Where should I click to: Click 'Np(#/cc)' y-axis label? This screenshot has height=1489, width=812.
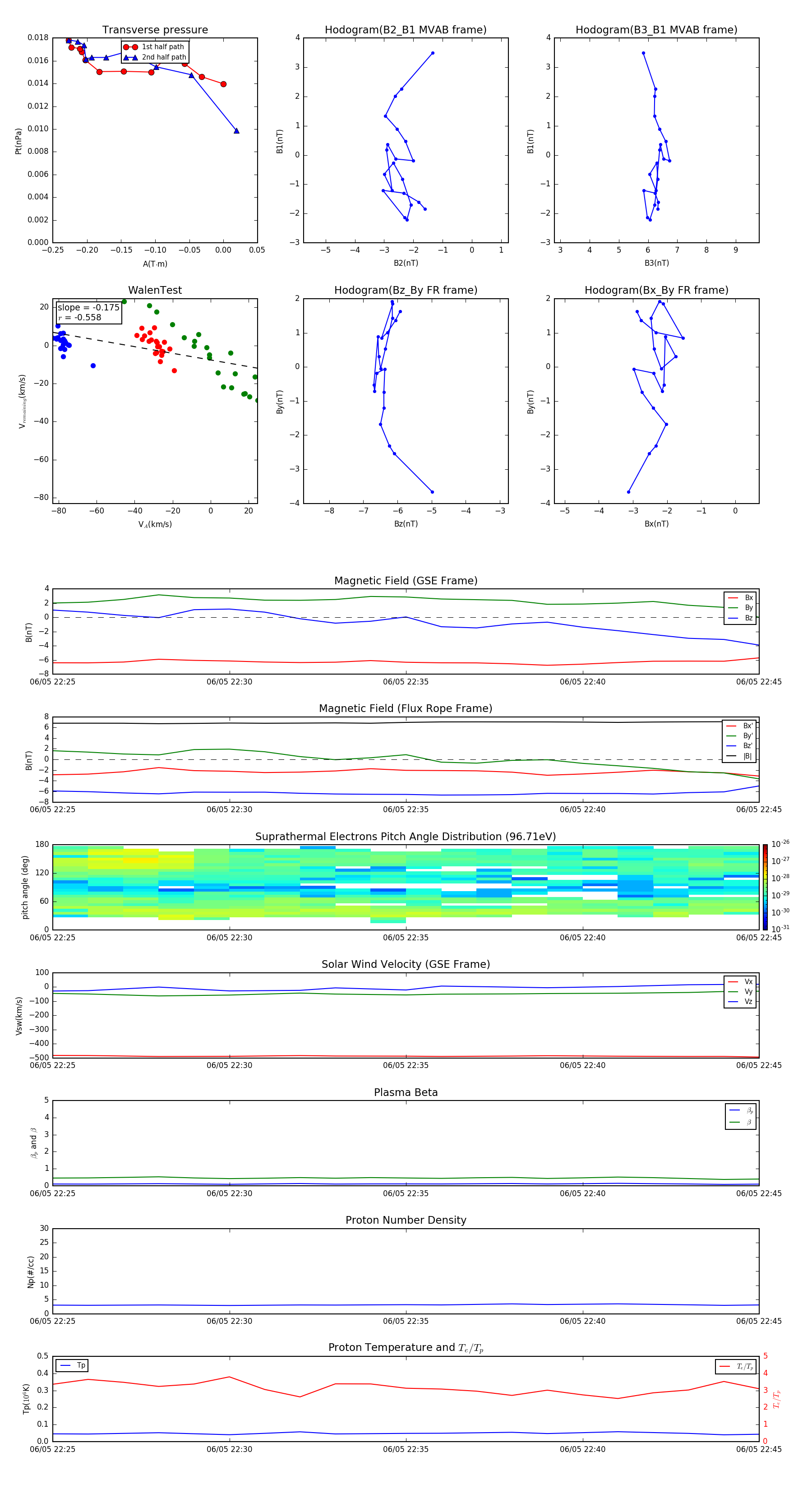[31, 1272]
